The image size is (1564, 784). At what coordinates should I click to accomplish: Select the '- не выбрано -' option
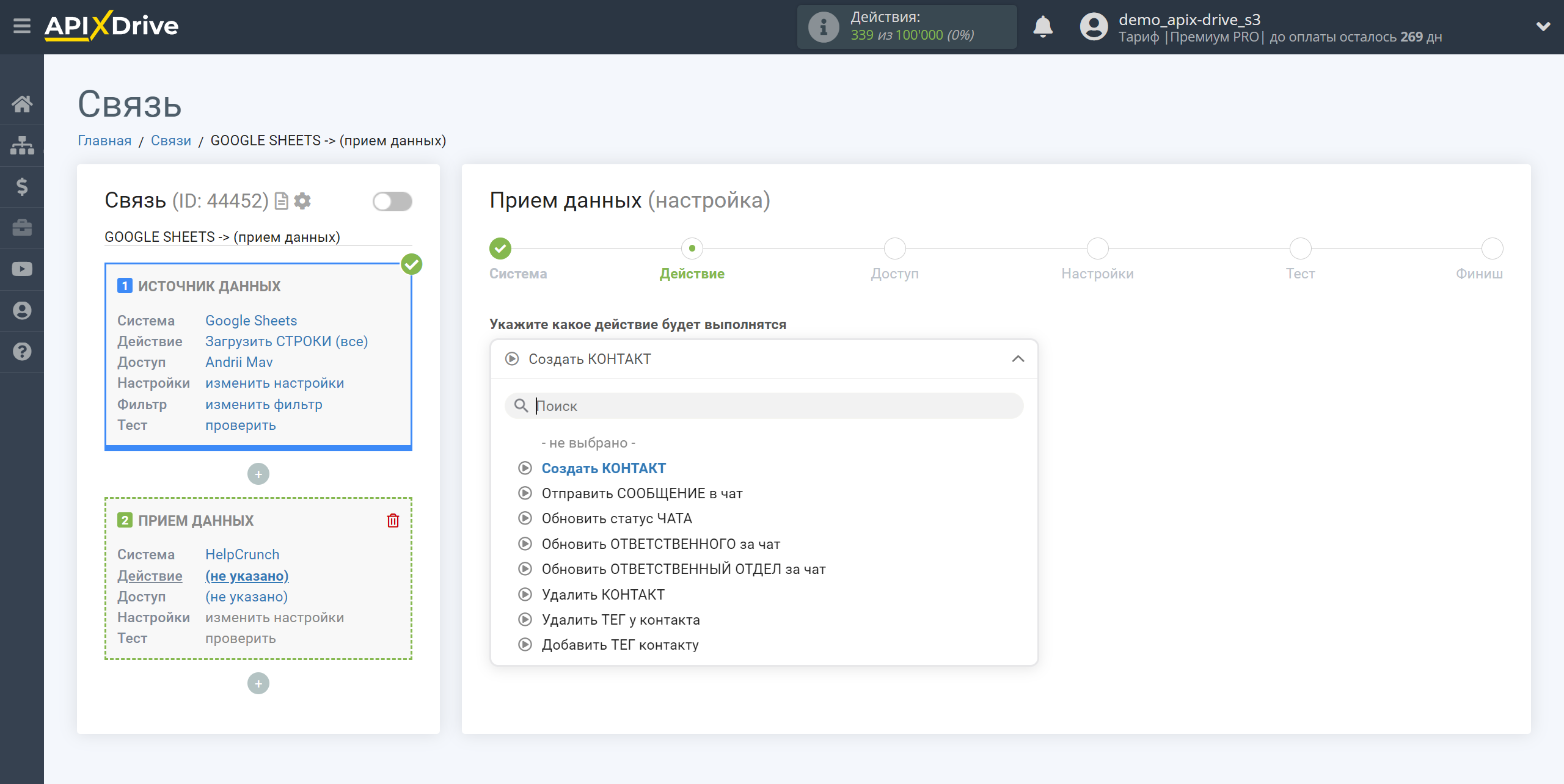588,443
